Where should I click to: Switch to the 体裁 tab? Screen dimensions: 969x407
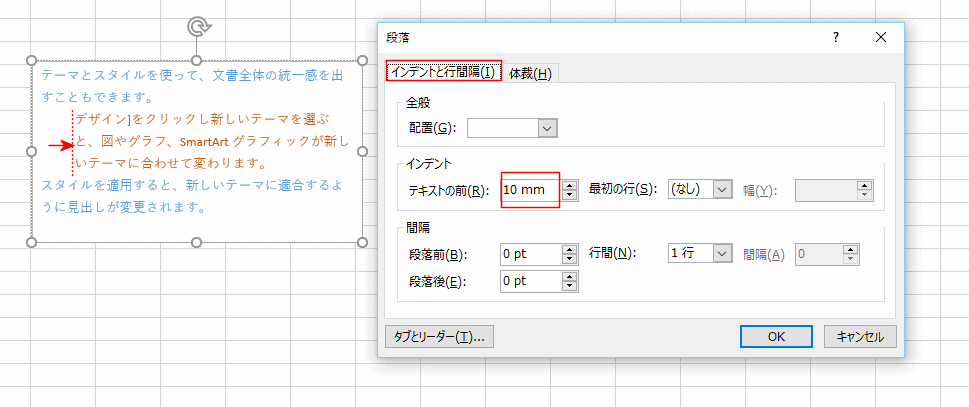click(x=530, y=73)
